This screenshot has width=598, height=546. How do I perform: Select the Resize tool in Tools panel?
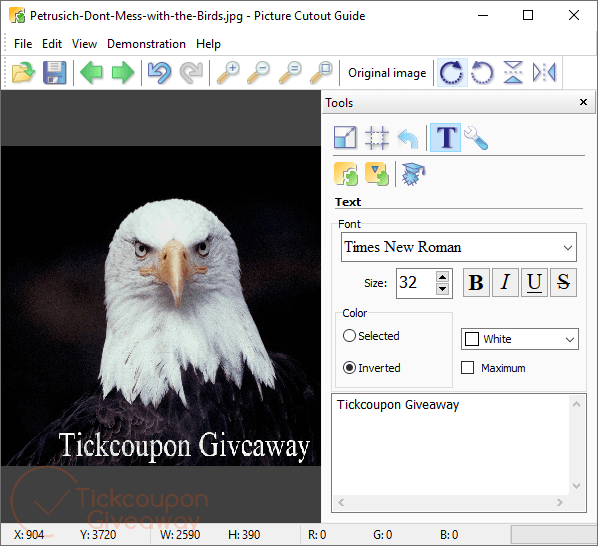[345, 137]
